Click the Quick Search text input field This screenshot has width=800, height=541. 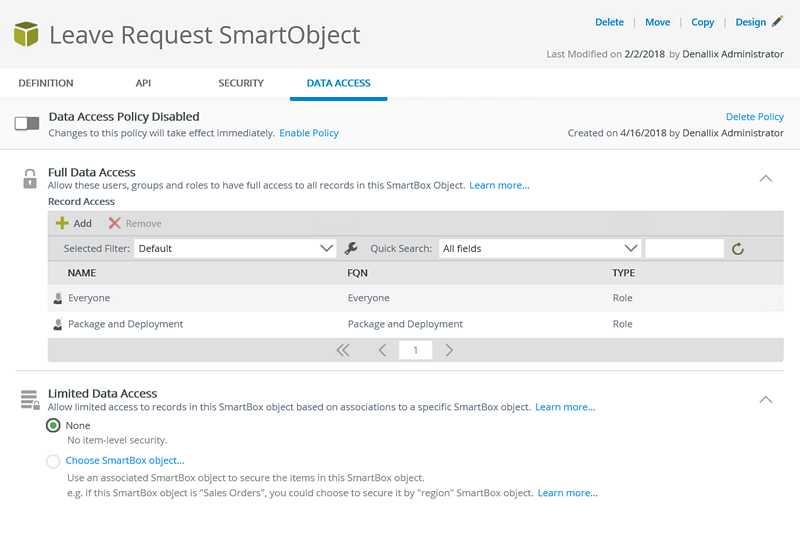click(x=684, y=249)
